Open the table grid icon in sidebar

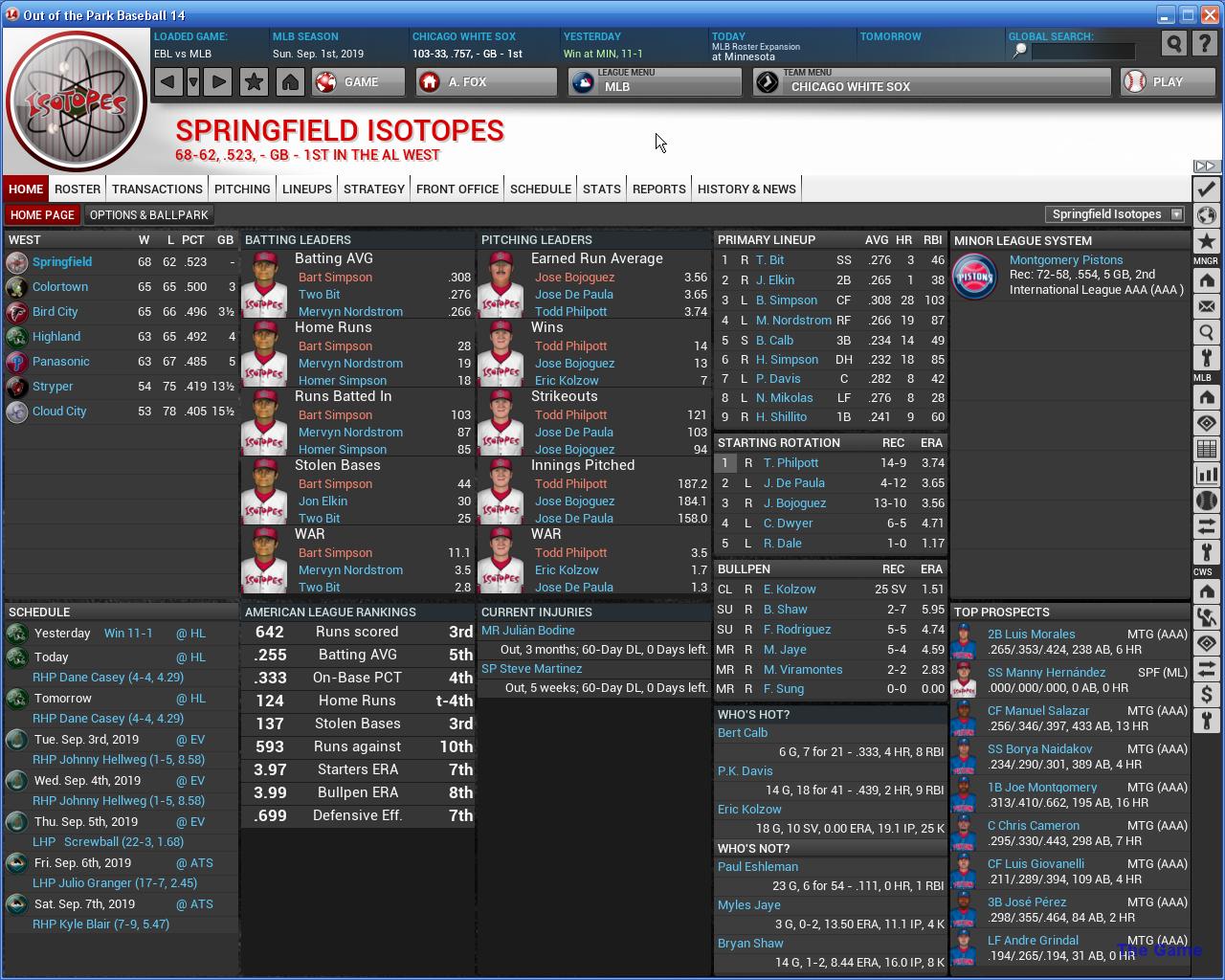point(1206,449)
